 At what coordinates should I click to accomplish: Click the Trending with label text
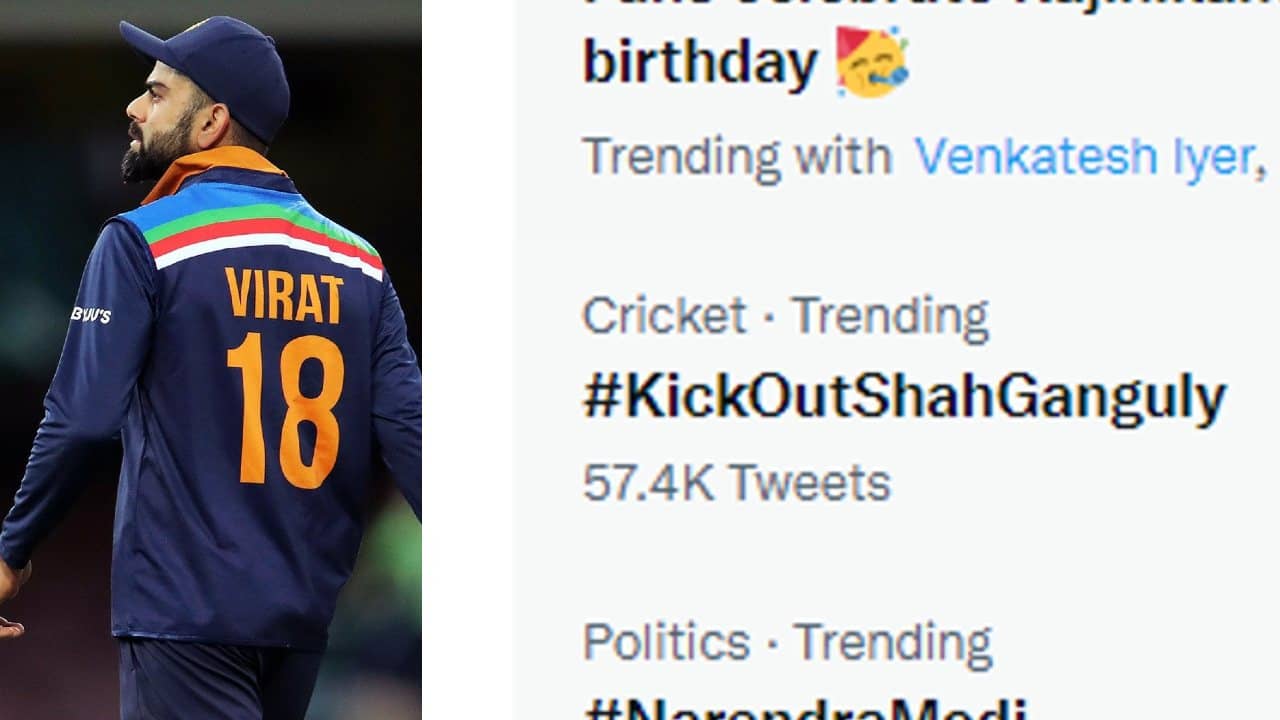point(736,156)
